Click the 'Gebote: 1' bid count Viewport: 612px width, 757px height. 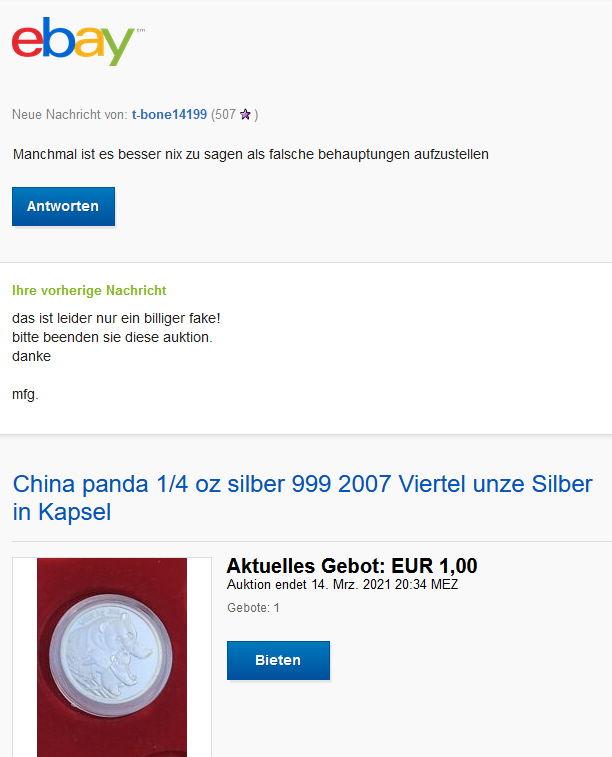pos(253,608)
